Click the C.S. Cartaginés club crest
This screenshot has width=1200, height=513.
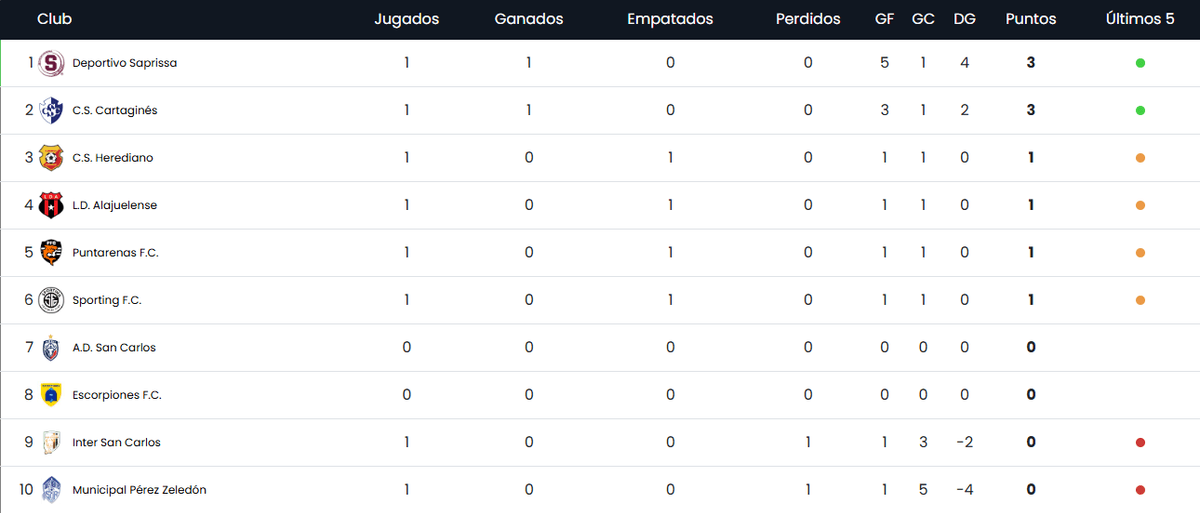click(51, 110)
